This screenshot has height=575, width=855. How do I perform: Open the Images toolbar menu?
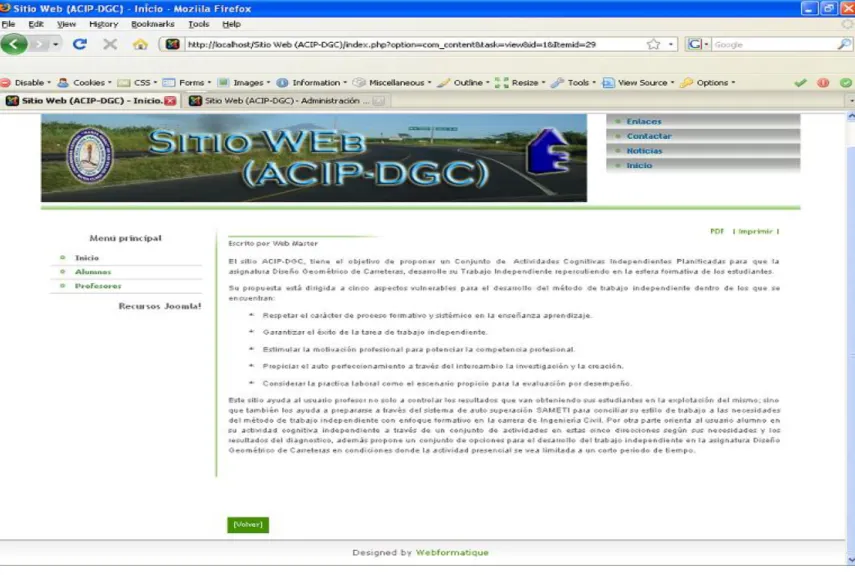244,83
